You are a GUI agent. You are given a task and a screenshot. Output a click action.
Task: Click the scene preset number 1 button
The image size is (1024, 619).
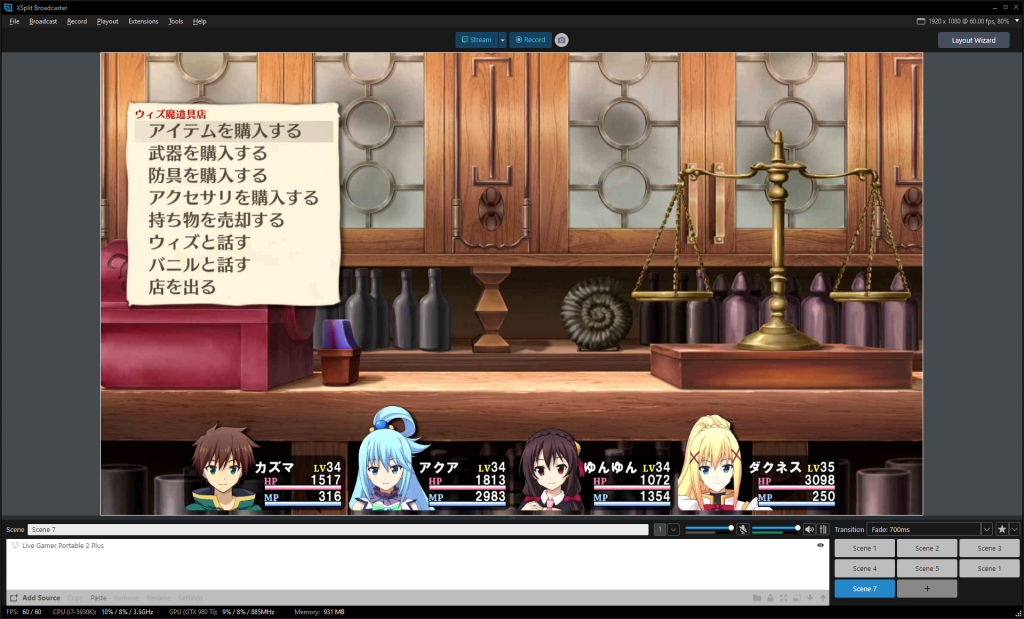click(660, 530)
